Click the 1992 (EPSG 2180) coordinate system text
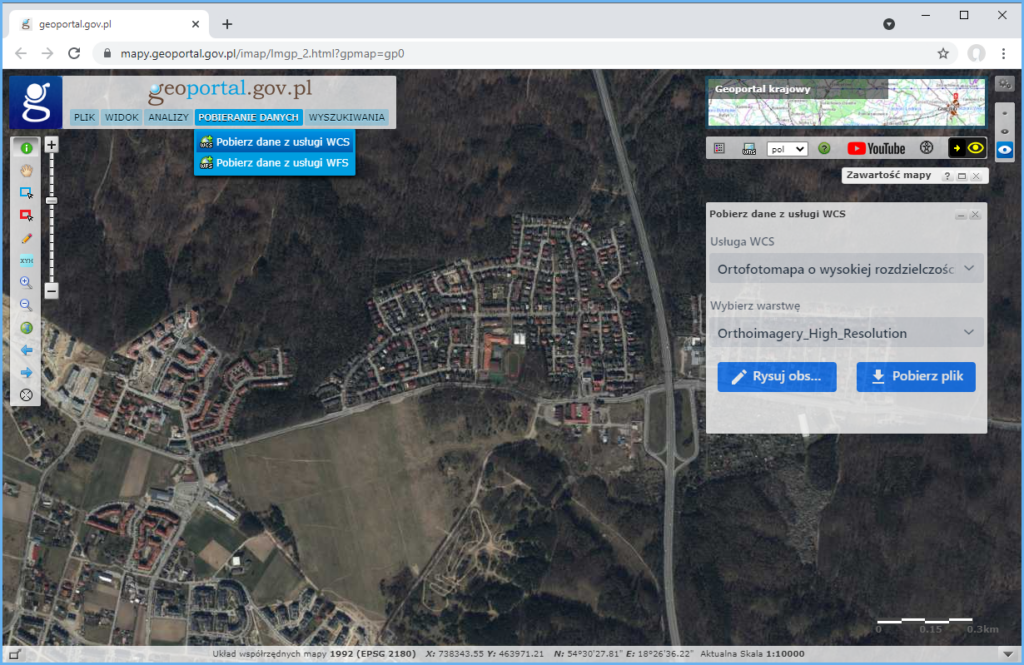 pyautogui.click(x=372, y=654)
